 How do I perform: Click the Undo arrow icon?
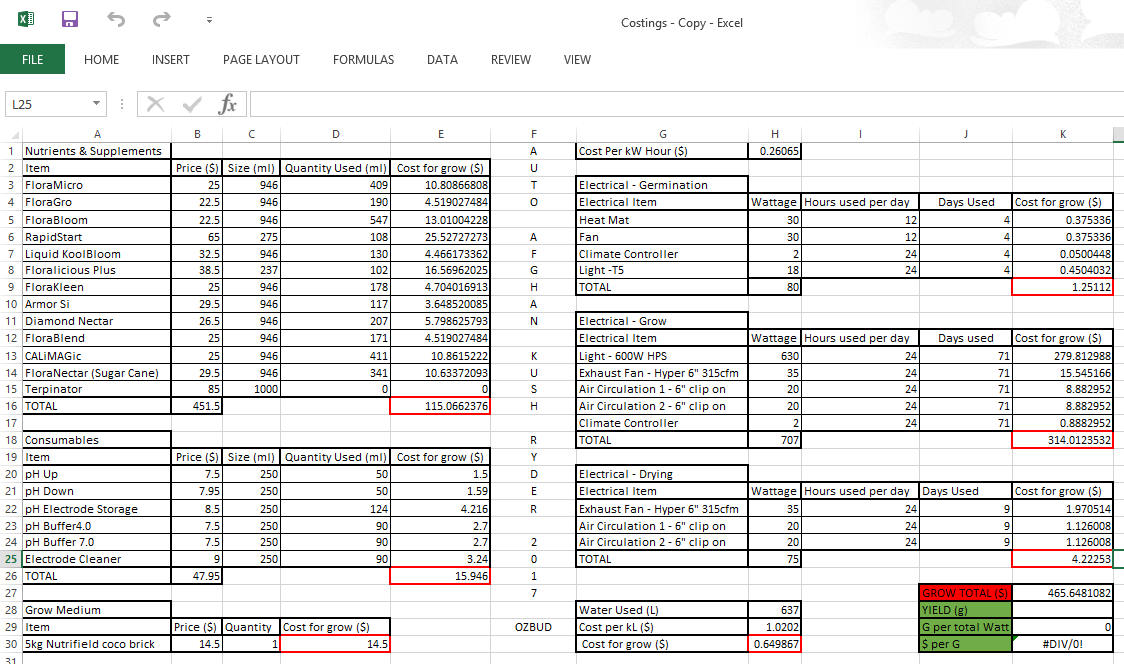click(116, 19)
